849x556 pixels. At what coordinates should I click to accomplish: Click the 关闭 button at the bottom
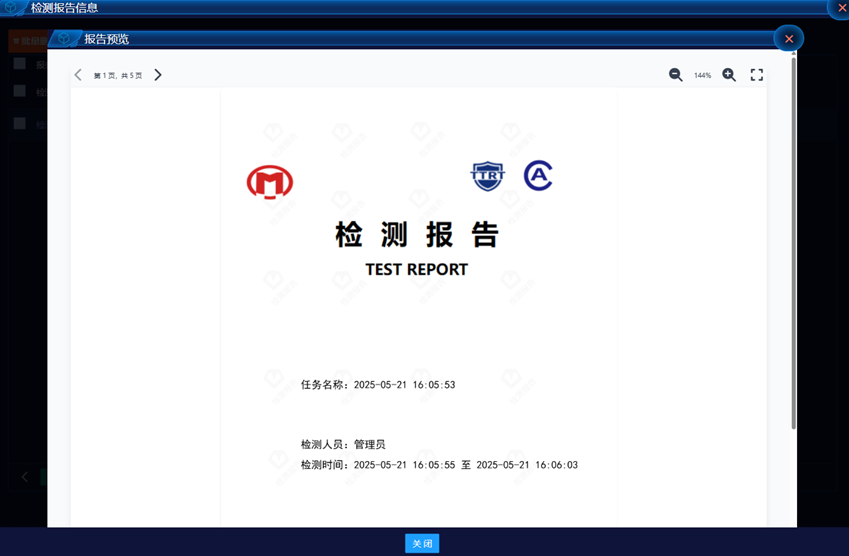[x=422, y=543]
